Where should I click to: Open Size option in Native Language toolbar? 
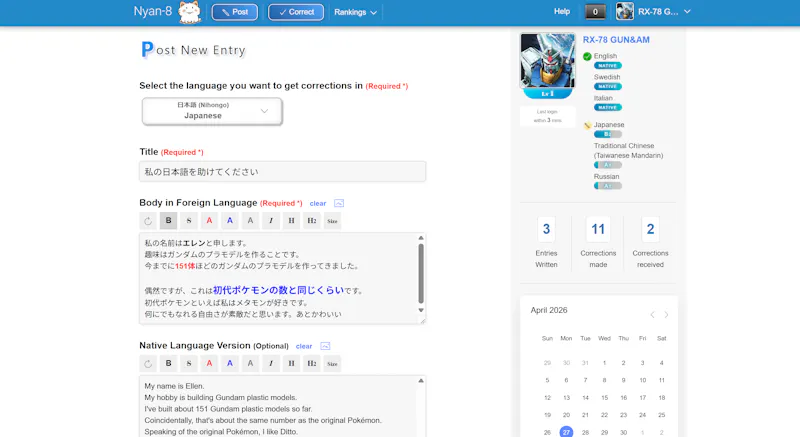click(x=332, y=364)
